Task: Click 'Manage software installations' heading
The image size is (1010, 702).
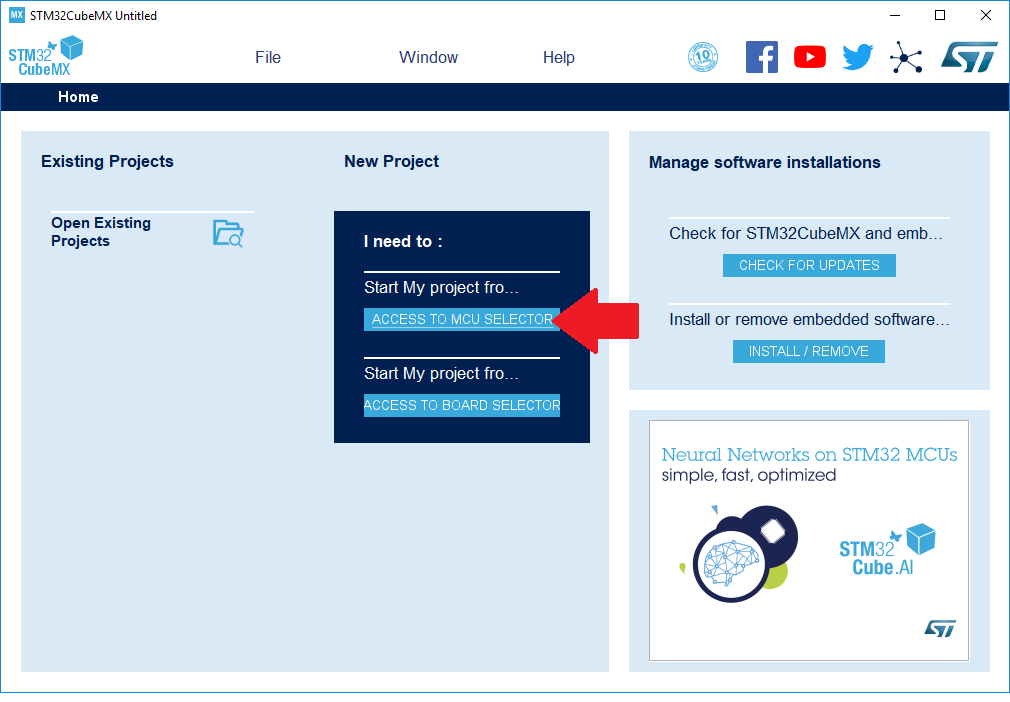Action: coord(765,162)
